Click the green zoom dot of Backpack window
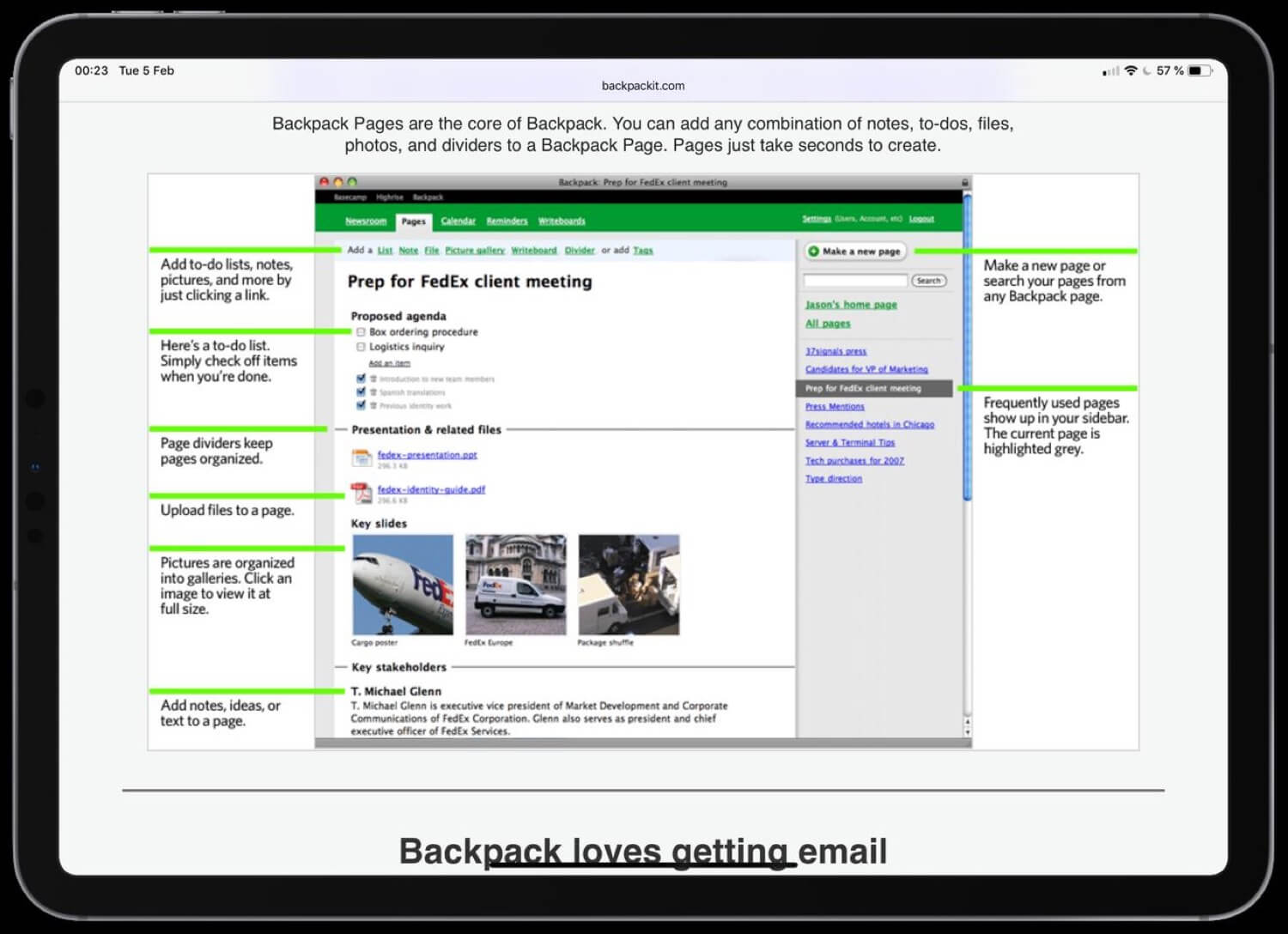 click(x=352, y=182)
